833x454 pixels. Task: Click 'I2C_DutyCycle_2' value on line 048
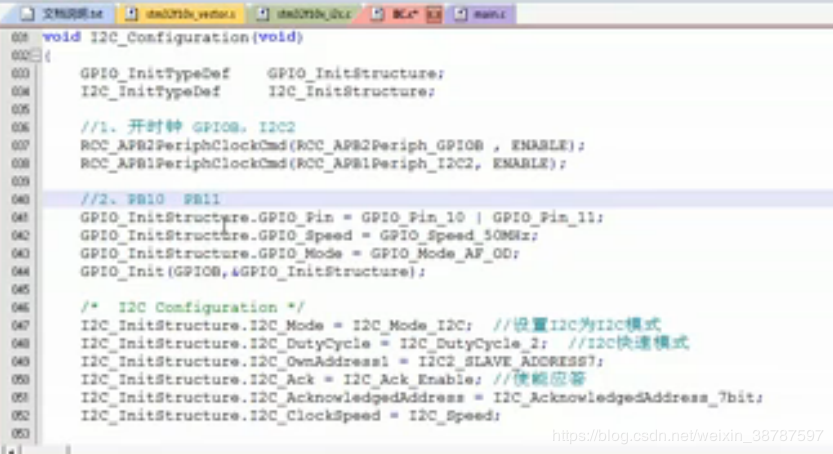click(x=469, y=344)
